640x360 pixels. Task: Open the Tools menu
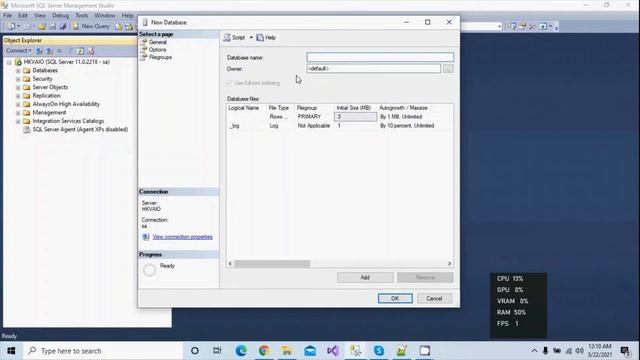click(82, 15)
